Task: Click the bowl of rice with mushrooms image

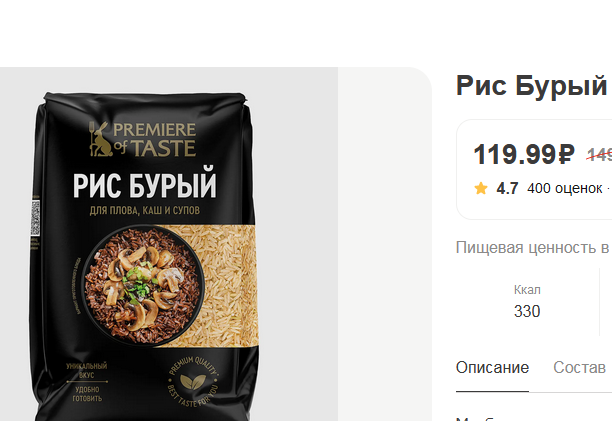Action: pyautogui.click(x=142, y=284)
